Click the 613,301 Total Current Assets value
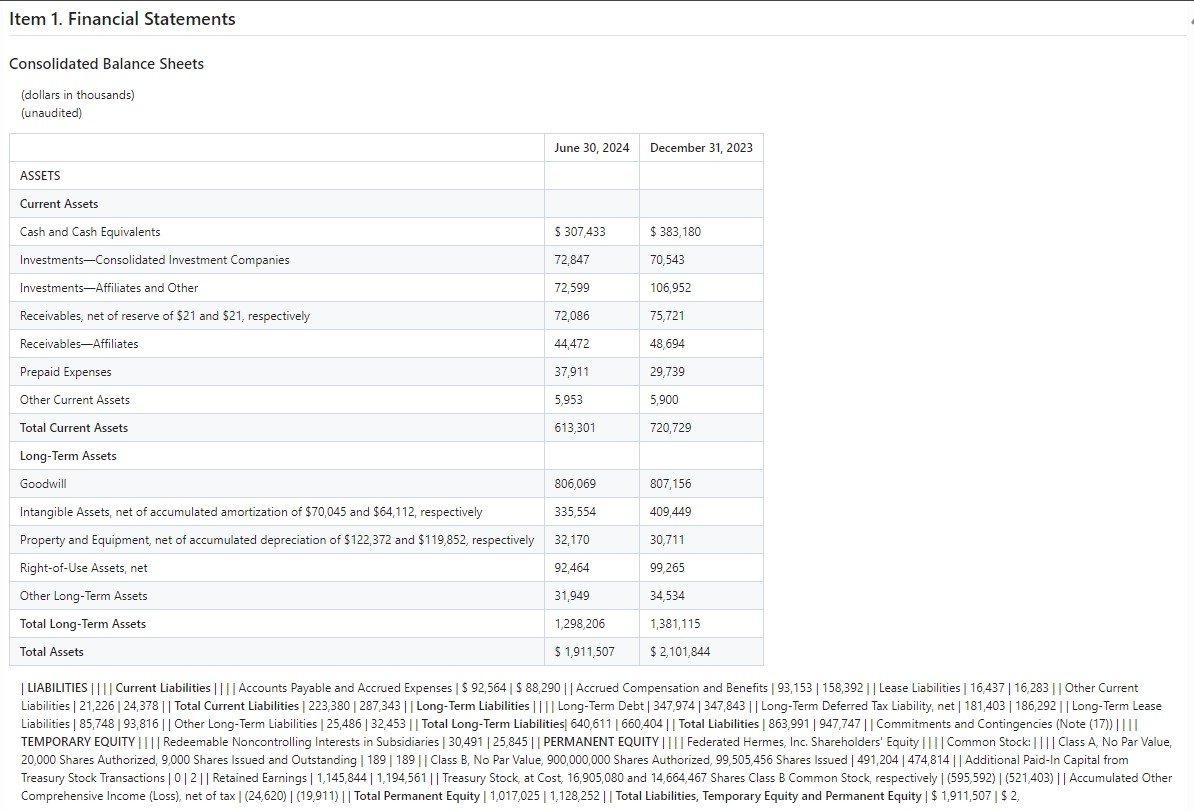Image resolution: width=1194 pixels, height=811 pixels. (574, 428)
